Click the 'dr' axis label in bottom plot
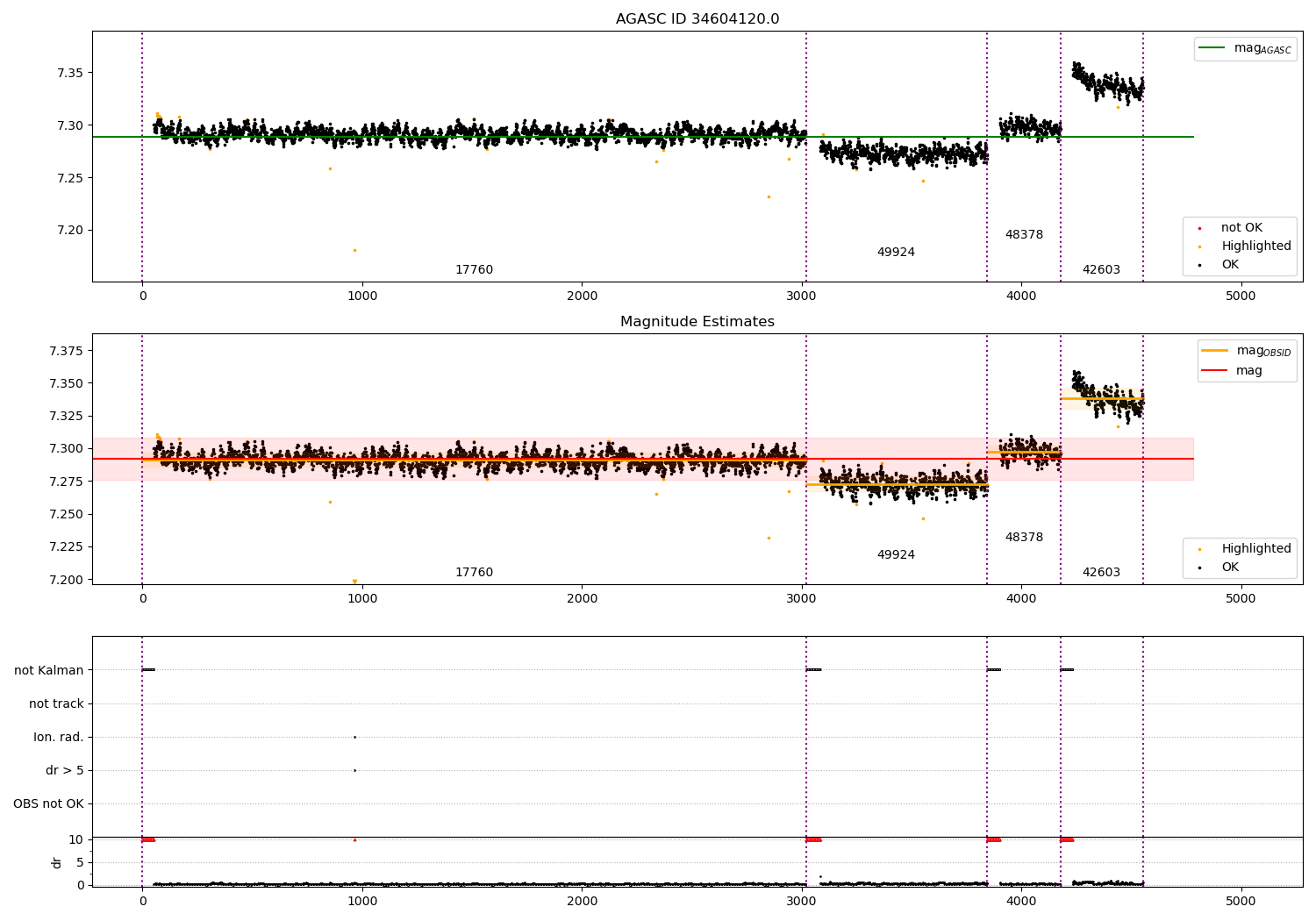The image size is (1316, 921). click(x=57, y=862)
